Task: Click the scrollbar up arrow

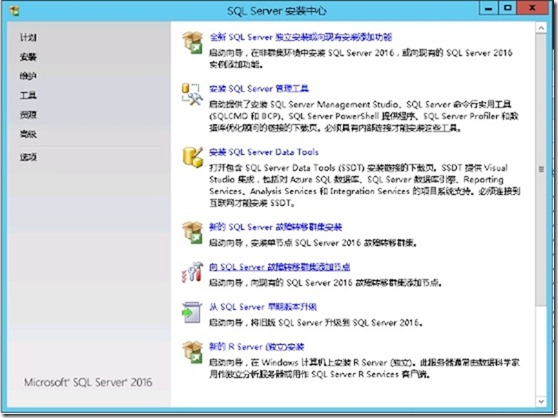Action: click(x=541, y=28)
